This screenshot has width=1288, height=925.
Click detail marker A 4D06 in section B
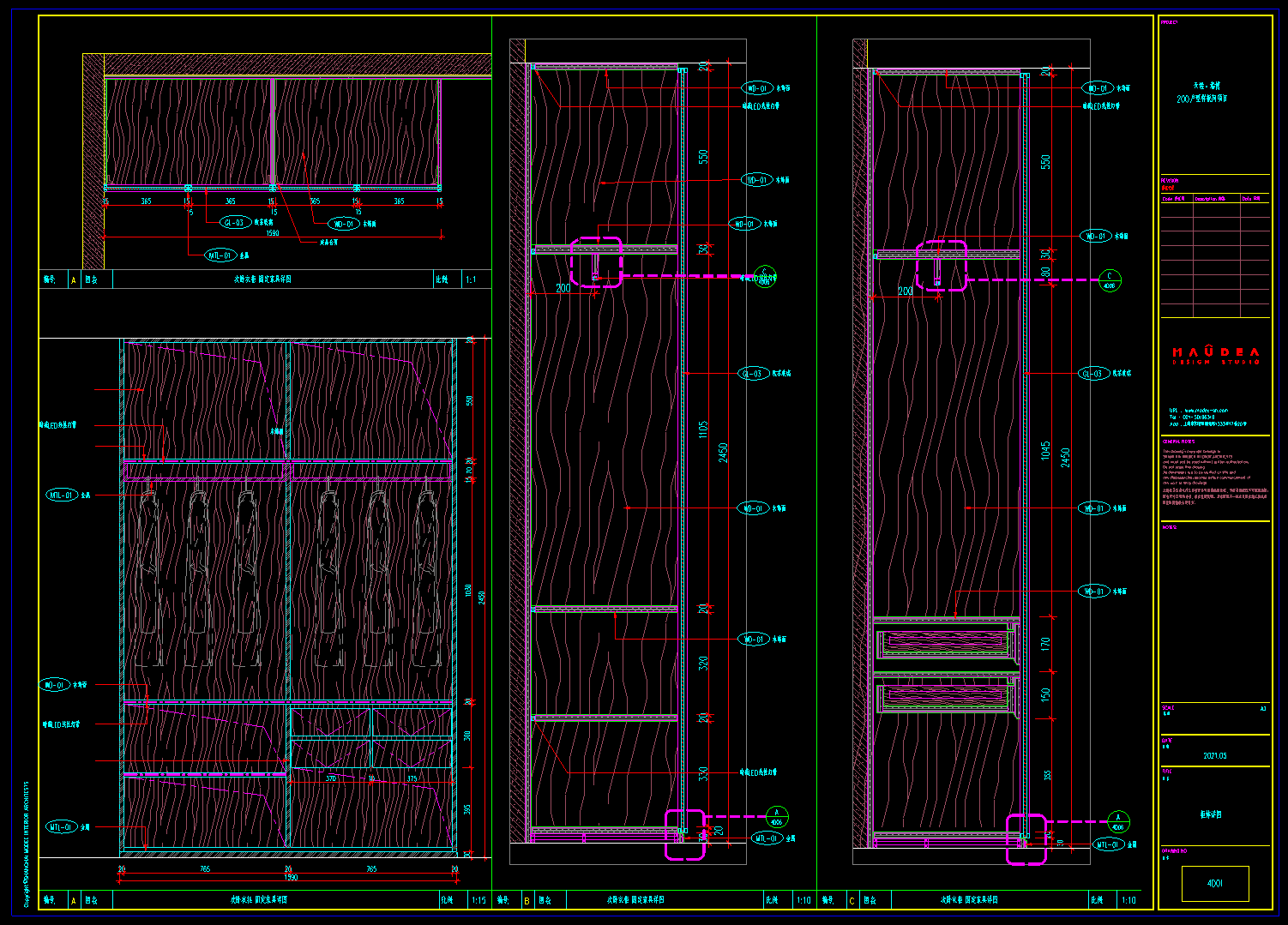coord(776,816)
